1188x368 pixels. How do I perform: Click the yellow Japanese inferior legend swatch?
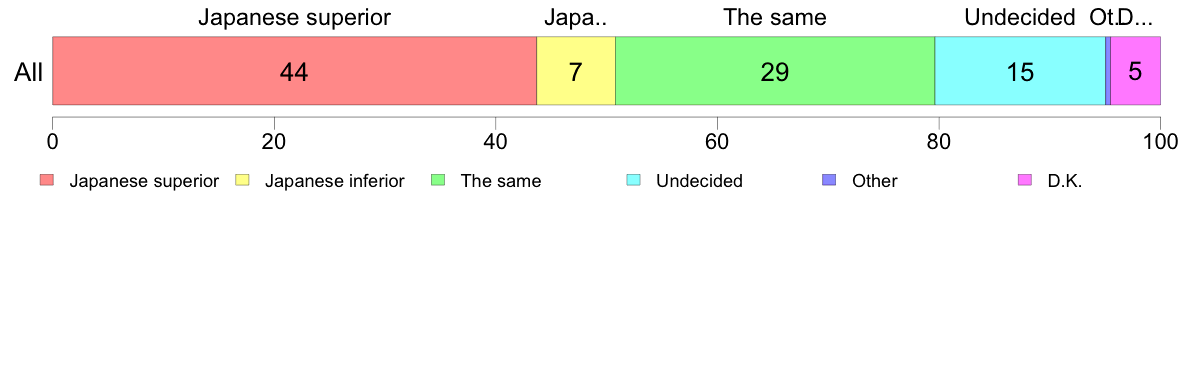click(242, 181)
